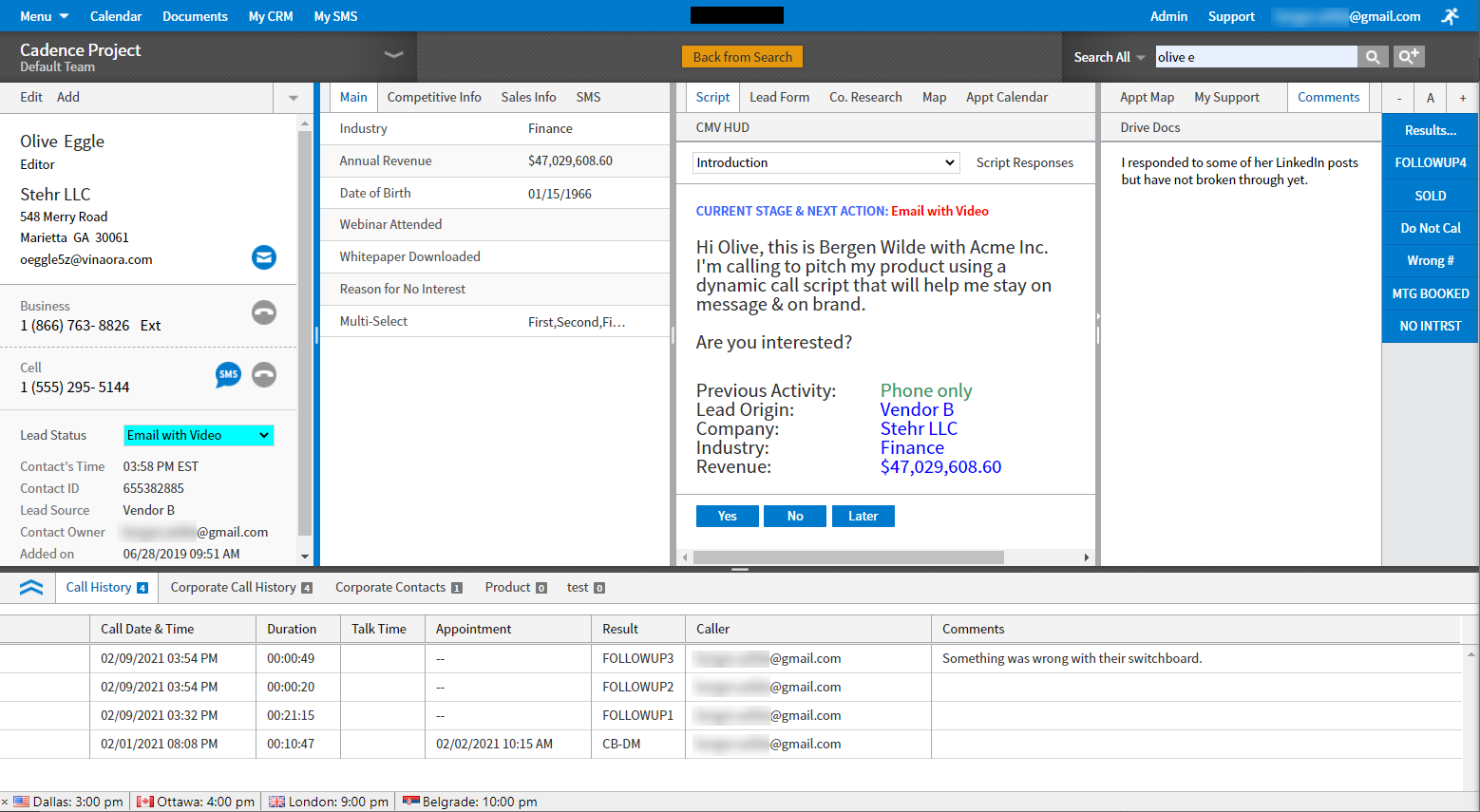Click Add contact link
This screenshot has height=812, width=1480.
pyautogui.click(x=68, y=97)
